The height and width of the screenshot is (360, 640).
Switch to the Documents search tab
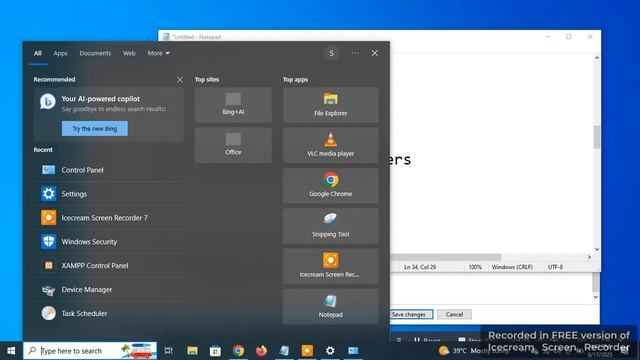[x=95, y=53]
